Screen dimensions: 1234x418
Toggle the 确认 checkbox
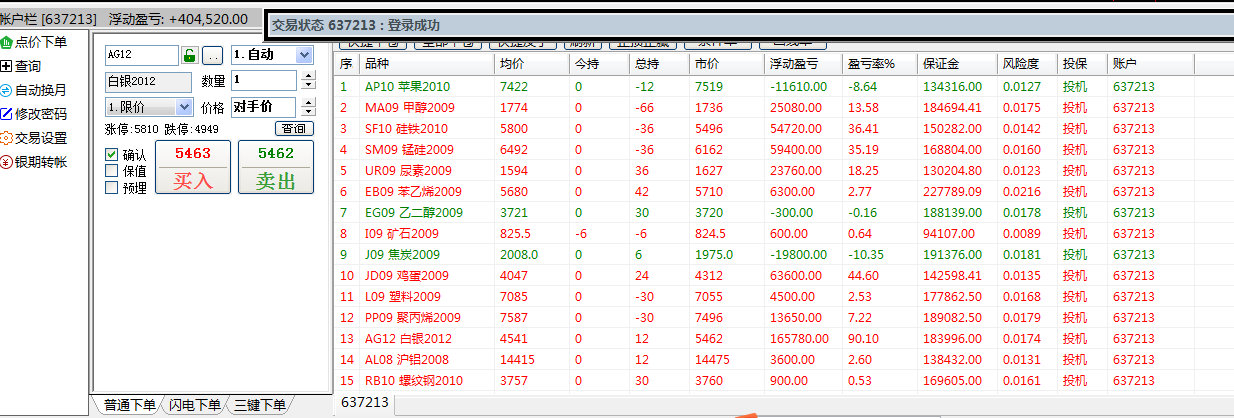point(112,155)
